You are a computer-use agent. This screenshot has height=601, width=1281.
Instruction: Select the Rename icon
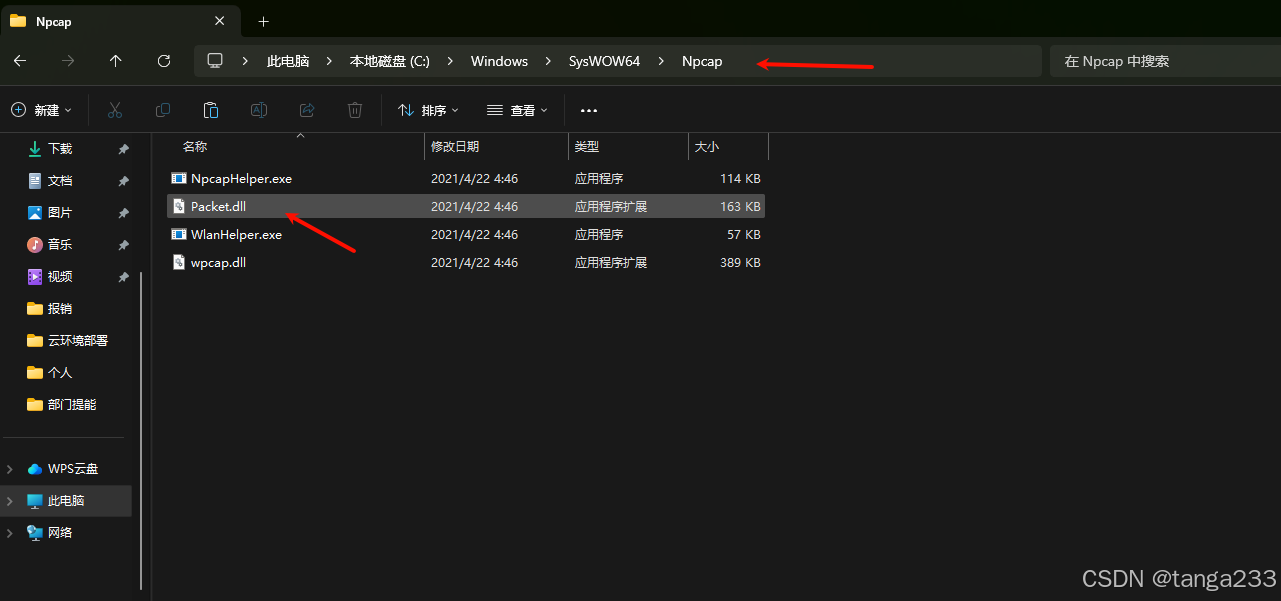[259, 110]
